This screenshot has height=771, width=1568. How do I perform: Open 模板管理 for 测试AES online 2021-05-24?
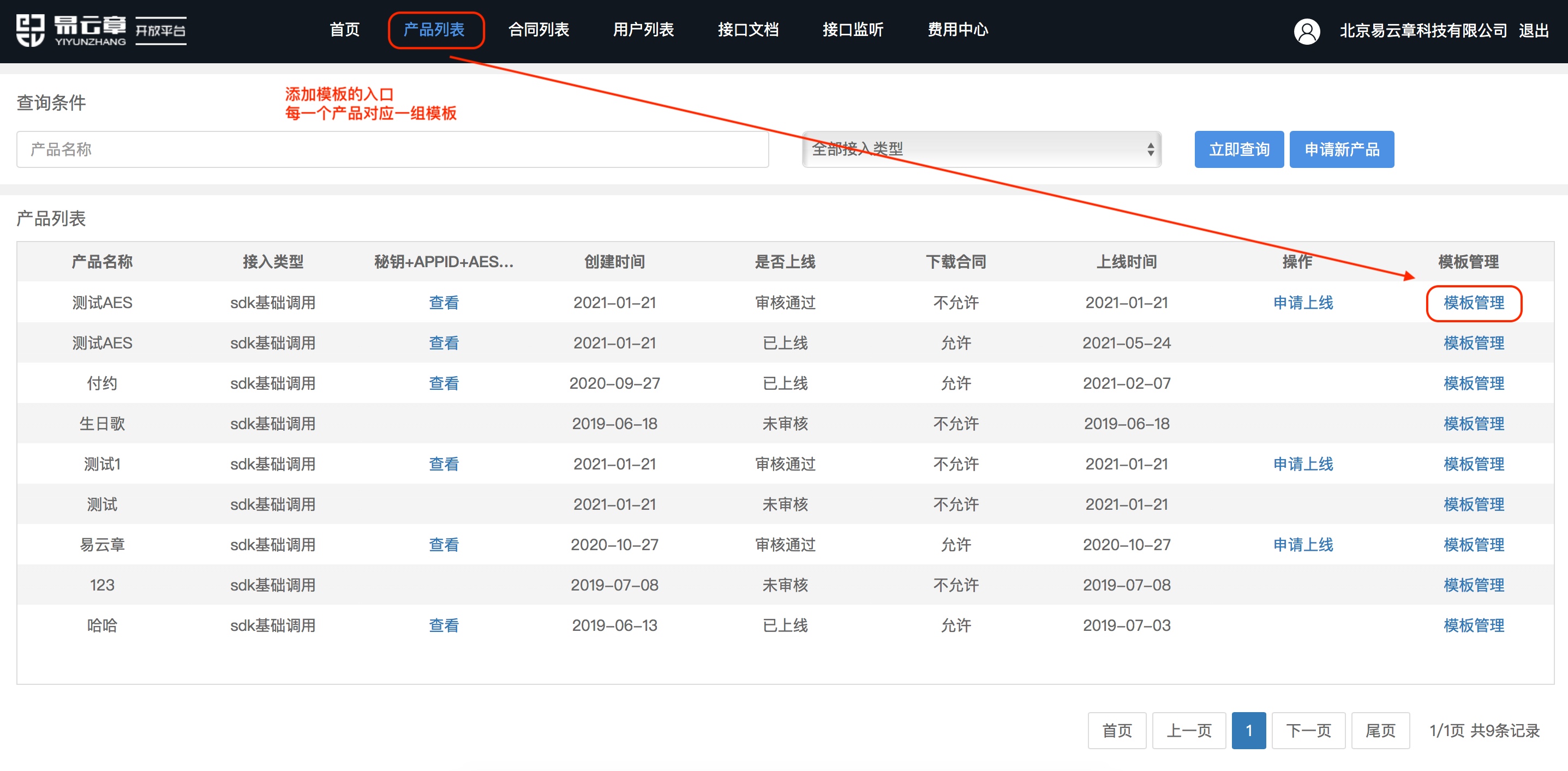1474,342
